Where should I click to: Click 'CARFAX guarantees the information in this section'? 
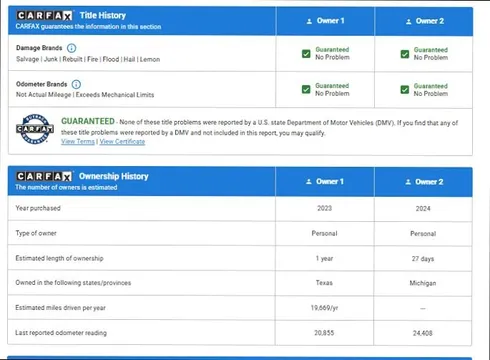(88, 27)
